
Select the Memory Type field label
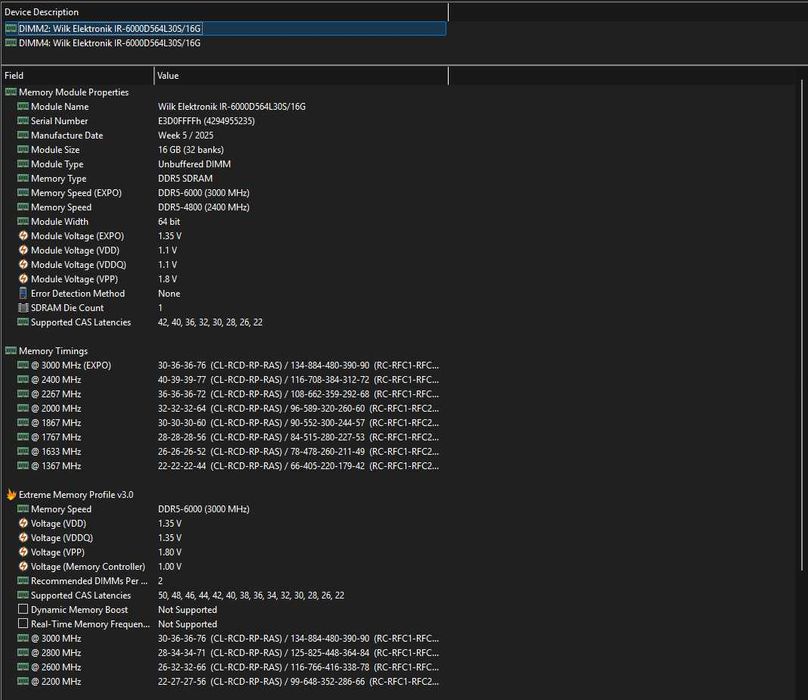58,178
